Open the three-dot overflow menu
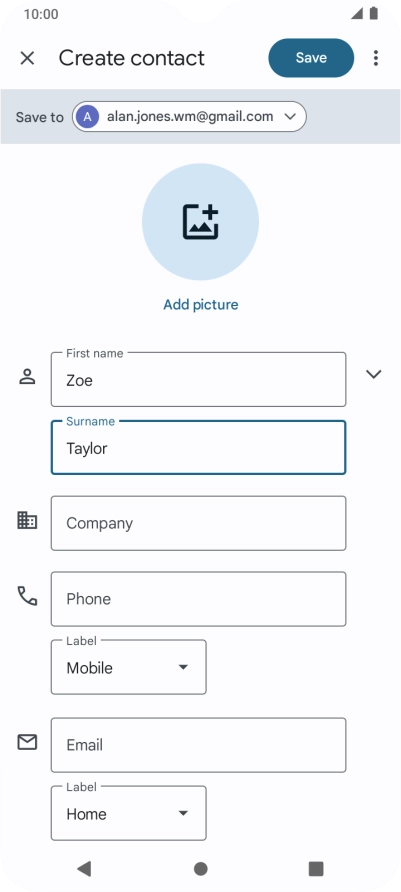Screen dimensions: 401x892 click(x=375, y=58)
